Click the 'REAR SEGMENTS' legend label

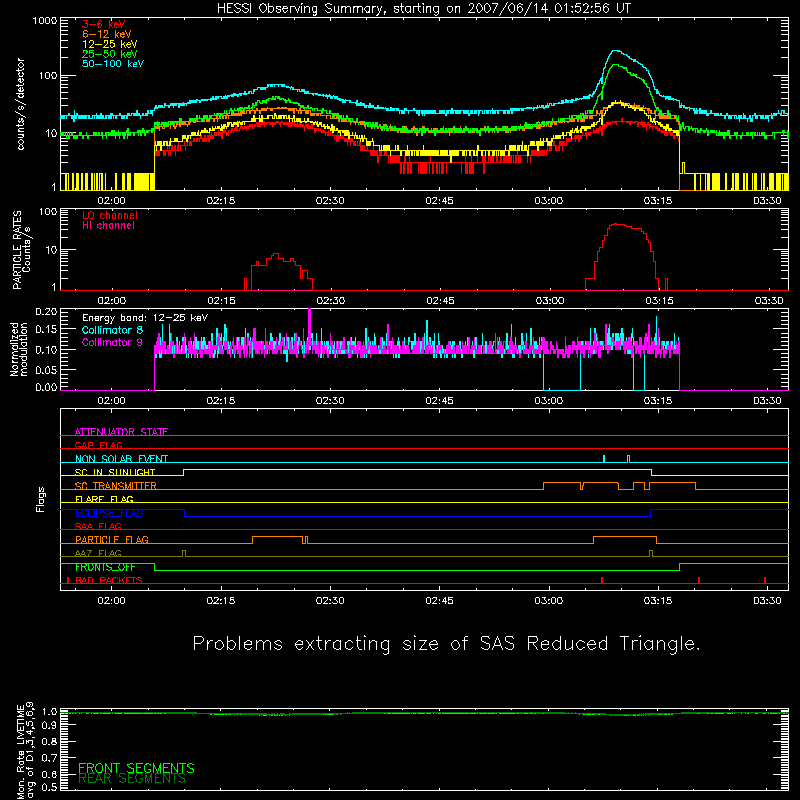click(132, 779)
